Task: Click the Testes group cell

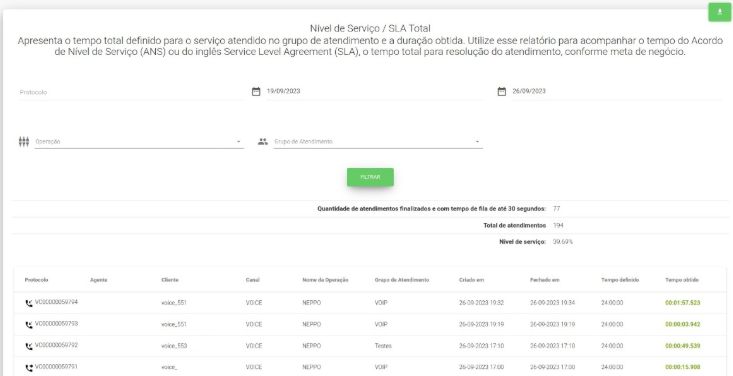Action: tap(383, 347)
